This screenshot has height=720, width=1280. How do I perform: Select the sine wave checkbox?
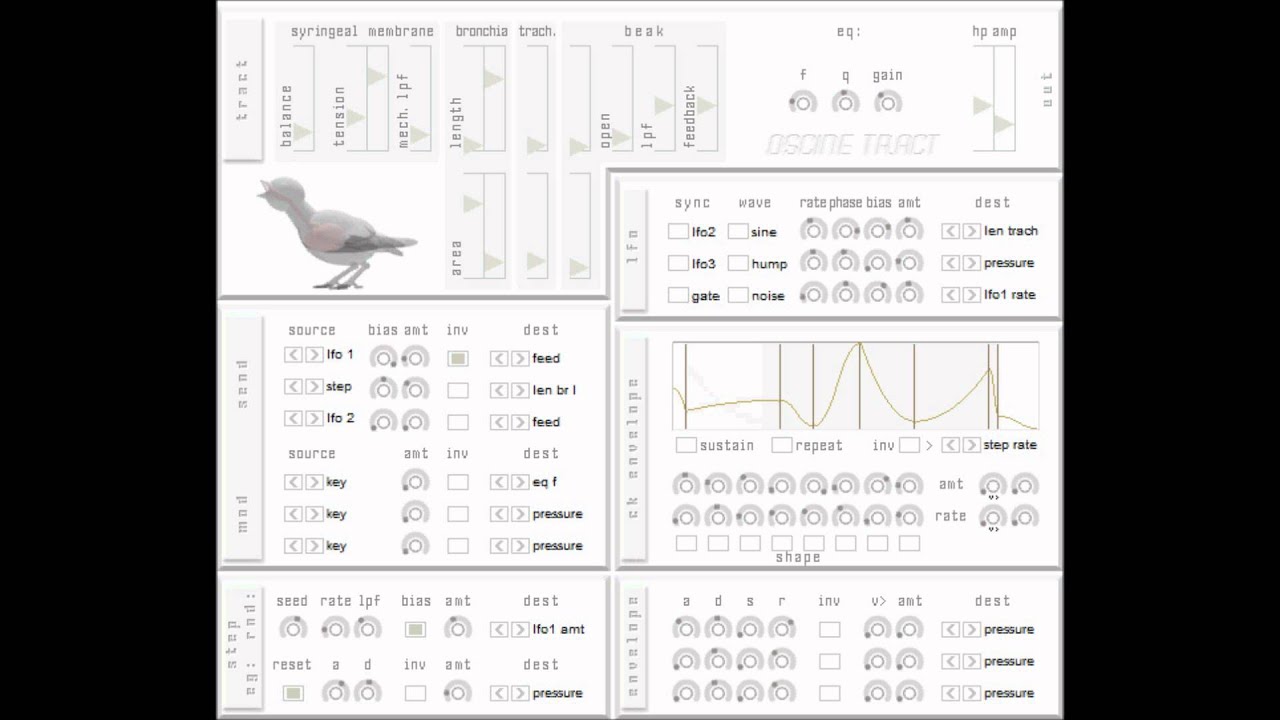[x=738, y=232]
